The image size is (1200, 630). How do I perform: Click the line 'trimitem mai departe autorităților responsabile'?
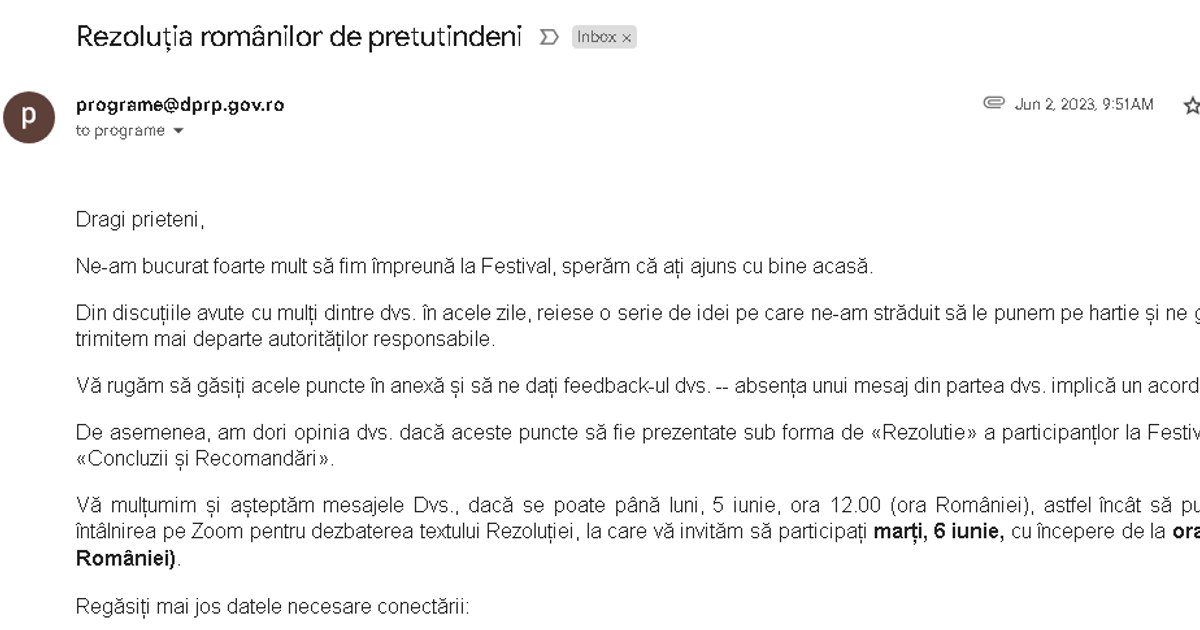pyautogui.click(x=284, y=339)
